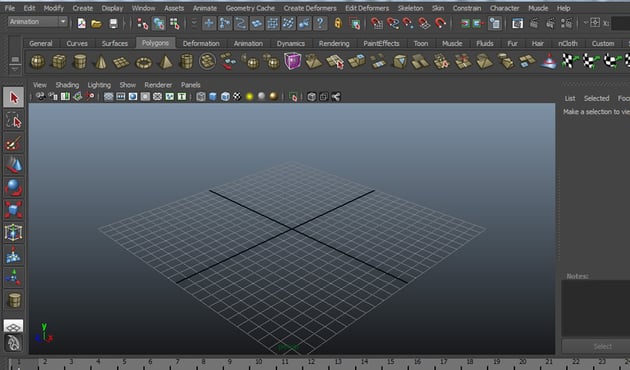This screenshot has width=630, height=370.
Task: Switch to the Curves shelf tab
Action: click(x=77, y=43)
